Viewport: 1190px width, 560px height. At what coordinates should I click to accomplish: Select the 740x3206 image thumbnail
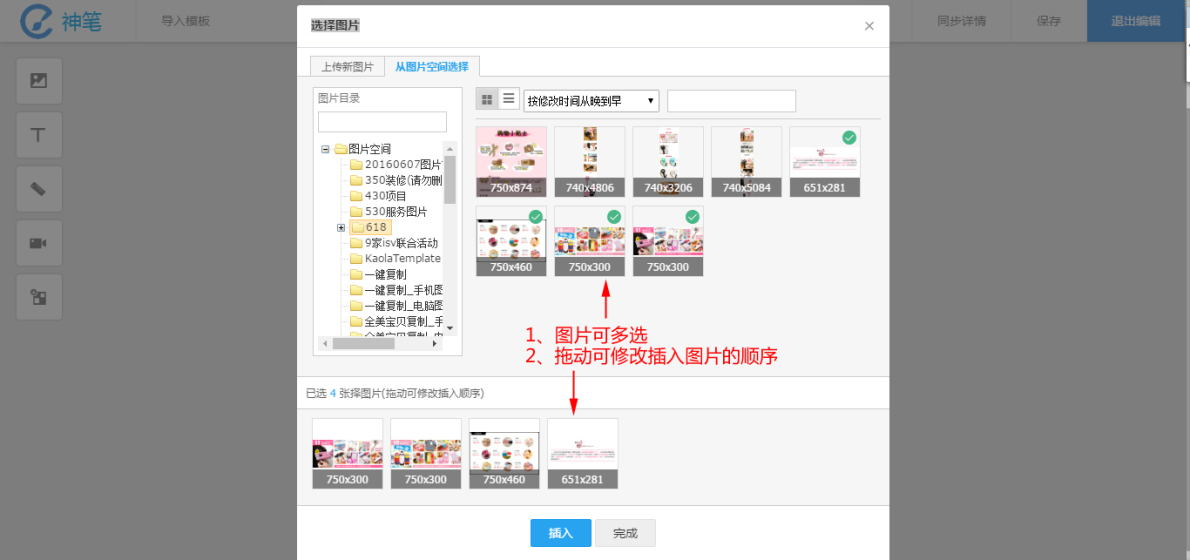pyautogui.click(x=668, y=162)
